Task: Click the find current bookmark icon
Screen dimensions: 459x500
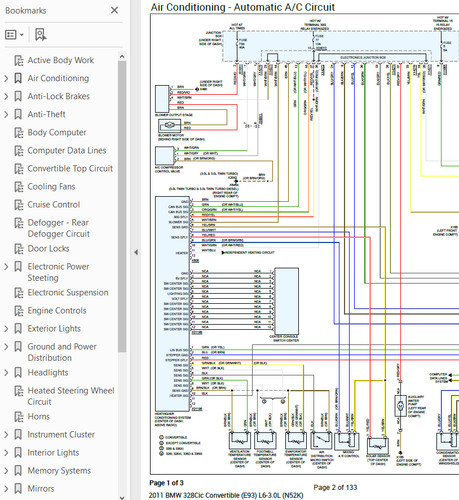Action: coord(41,35)
